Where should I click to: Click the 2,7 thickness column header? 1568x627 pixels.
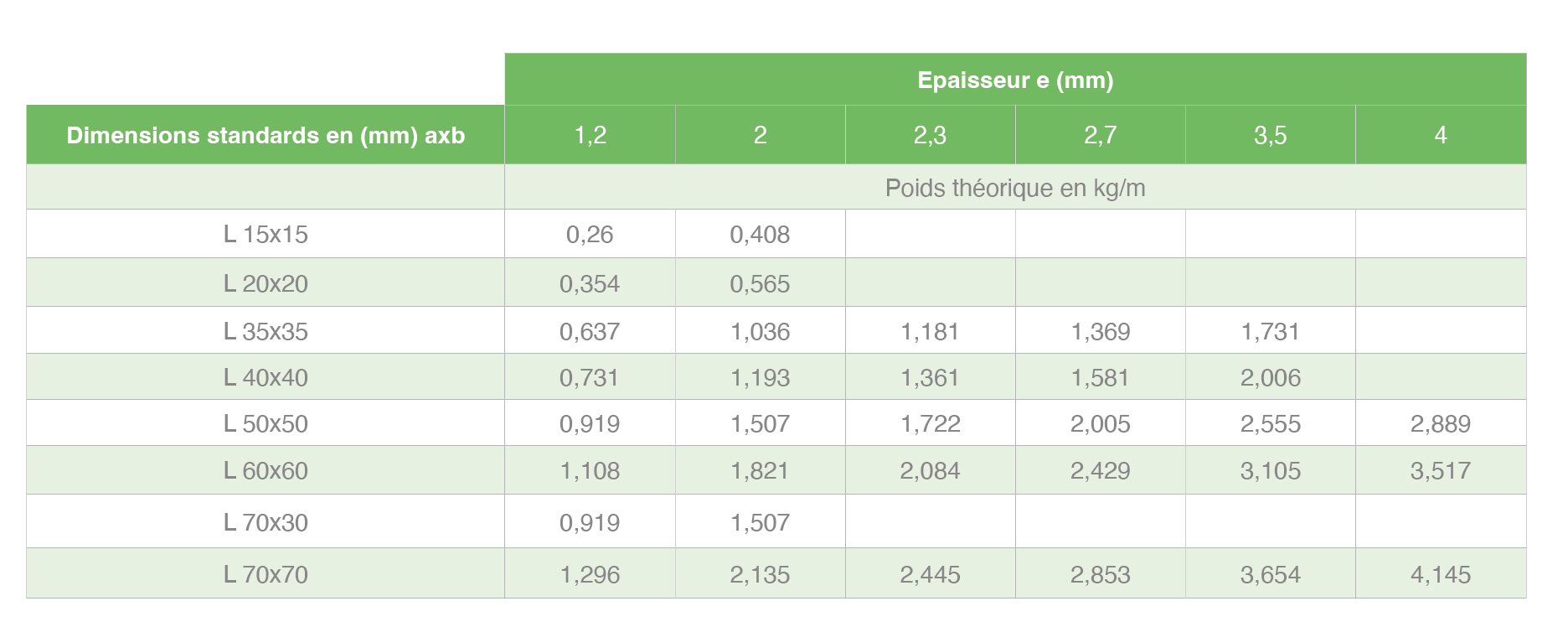pyautogui.click(x=1100, y=135)
